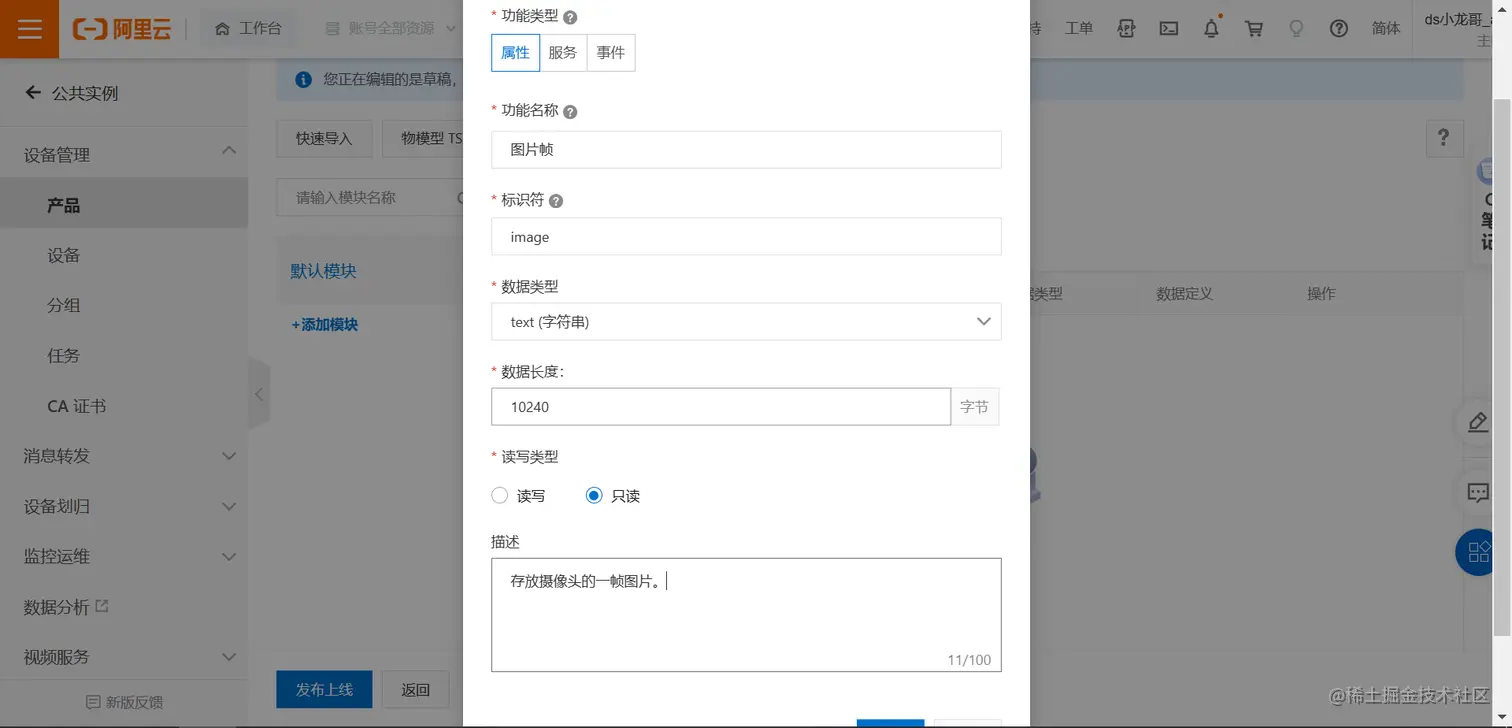
Task: Expand the 消息转发 section
Action: click(x=229, y=456)
